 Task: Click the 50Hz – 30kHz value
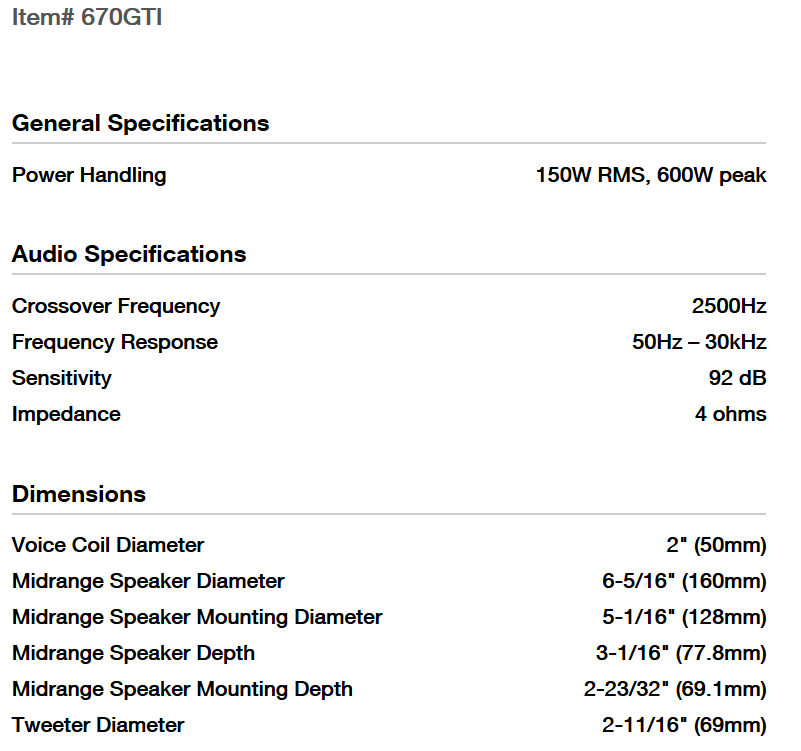click(x=699, y=342)
